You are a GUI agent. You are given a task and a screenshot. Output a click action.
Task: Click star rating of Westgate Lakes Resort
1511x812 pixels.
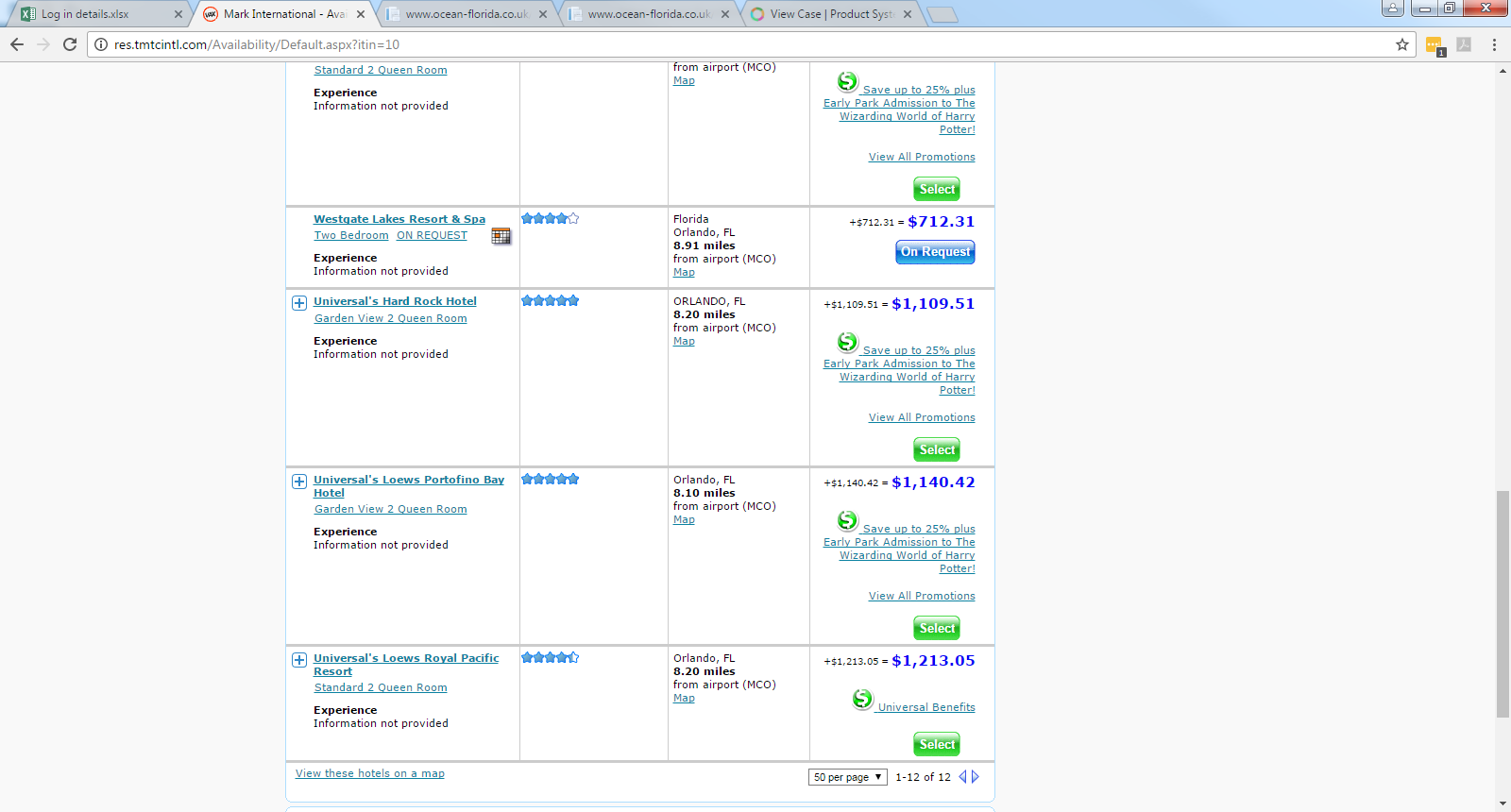[x=550, y=218]
